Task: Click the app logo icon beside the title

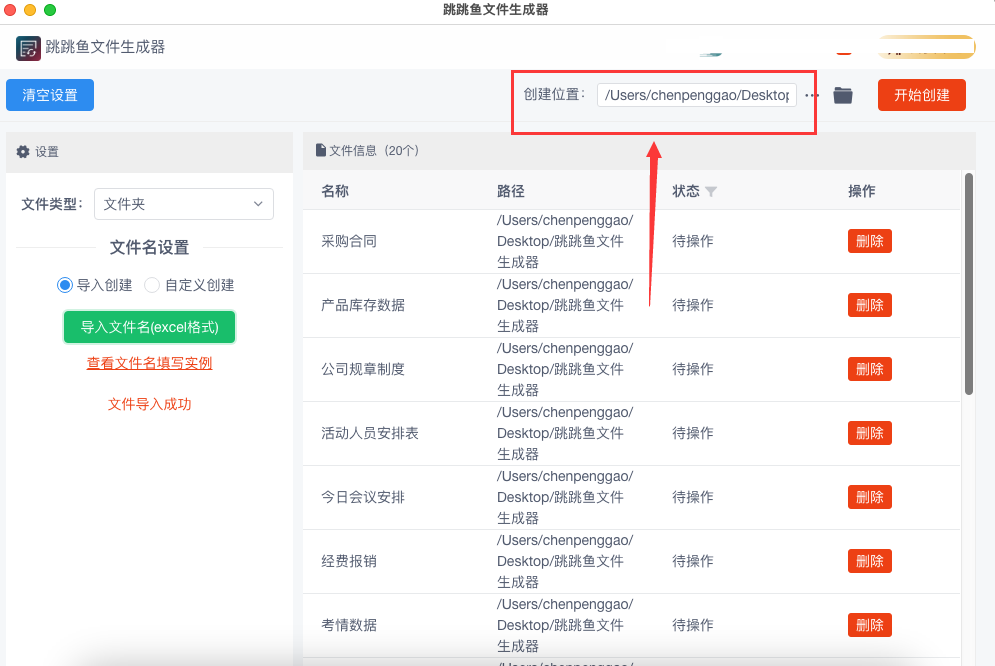Action: 28,48
